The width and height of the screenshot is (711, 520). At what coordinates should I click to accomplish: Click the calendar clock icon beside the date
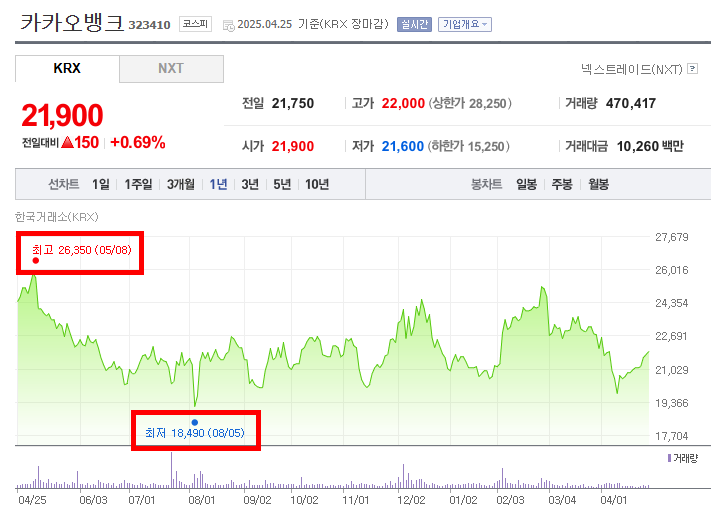[x=229, y=25]
